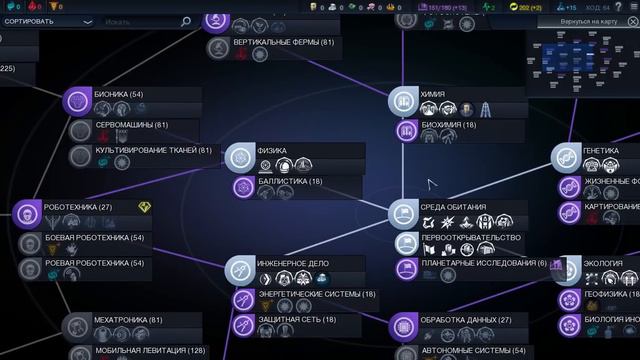Select the ЭКОЛОГИЯ technology label
The width and height of the screenshot is (640, 360).
point(602,264)
